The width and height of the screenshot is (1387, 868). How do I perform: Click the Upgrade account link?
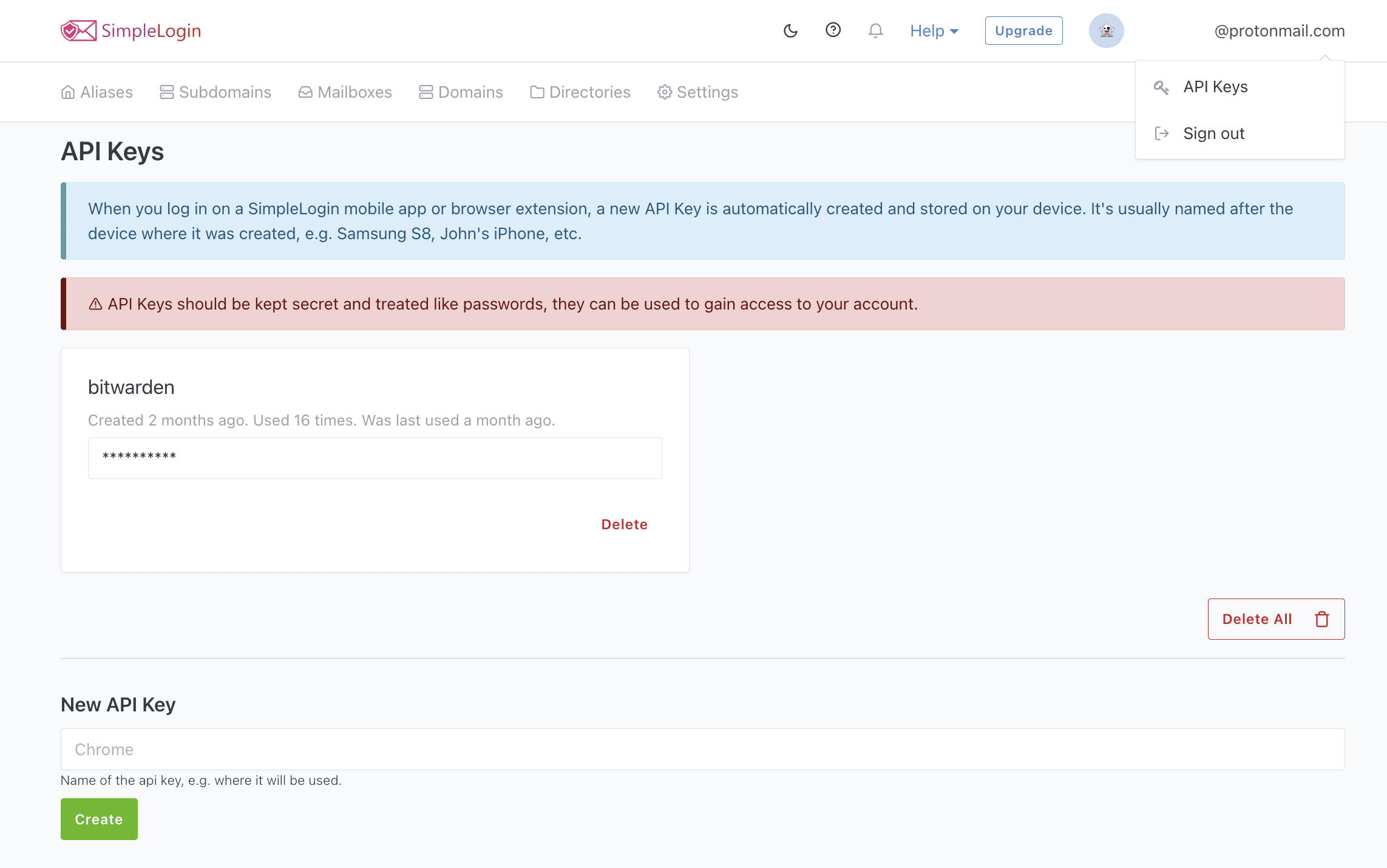tap(1023, 30)
